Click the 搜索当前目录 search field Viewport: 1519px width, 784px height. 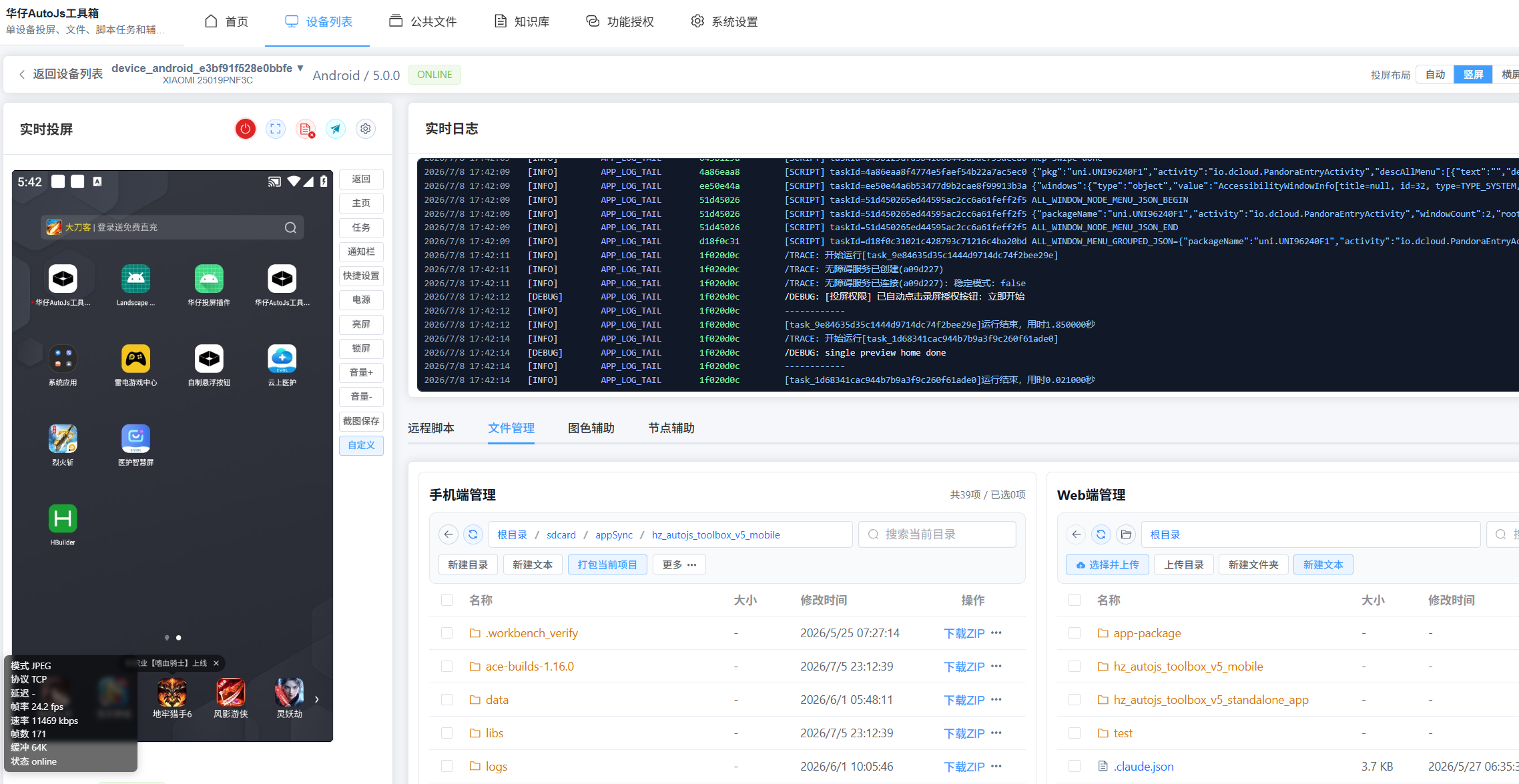point(937,534)
